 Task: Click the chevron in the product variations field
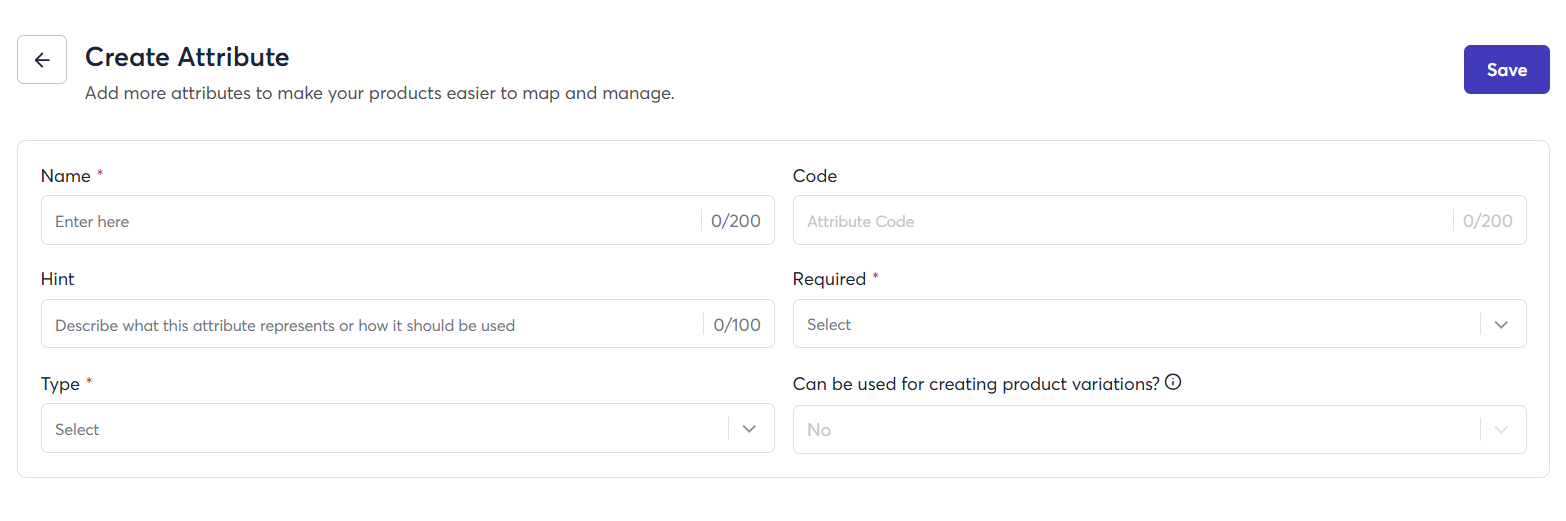click(1501, 430)
